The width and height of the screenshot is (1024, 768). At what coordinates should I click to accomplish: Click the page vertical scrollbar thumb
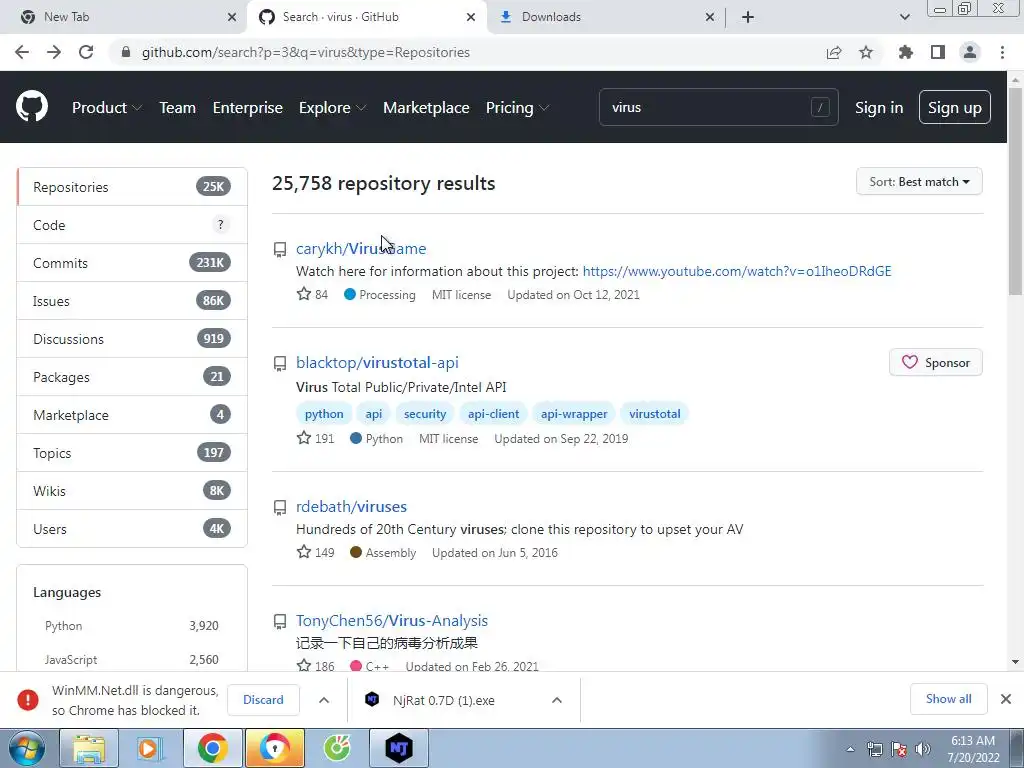[1015, 191]
